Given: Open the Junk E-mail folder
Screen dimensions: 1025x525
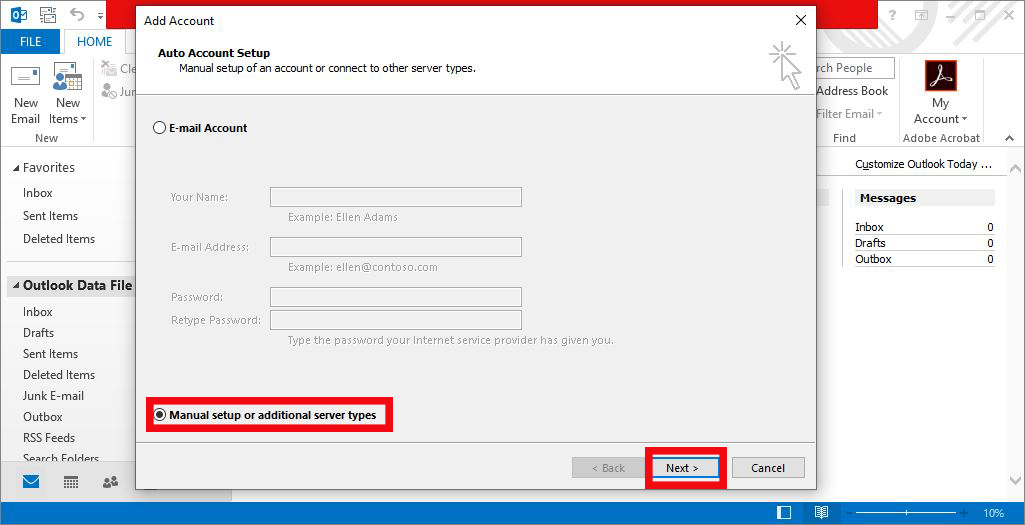Looking at the screenshot, I should coord(54,396).
